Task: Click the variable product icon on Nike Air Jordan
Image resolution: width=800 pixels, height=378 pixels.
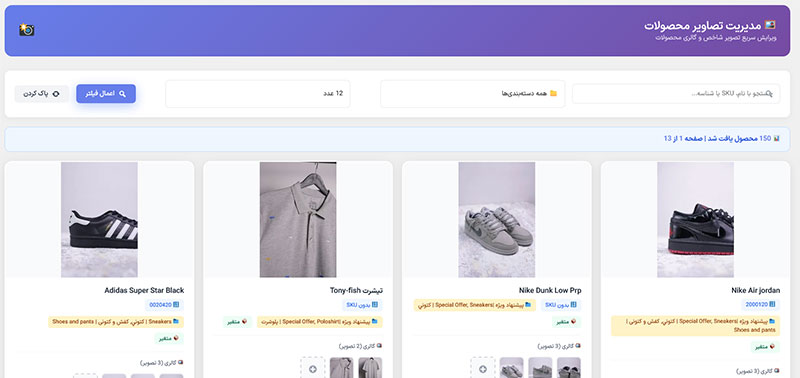Action: tap(772, 347)
